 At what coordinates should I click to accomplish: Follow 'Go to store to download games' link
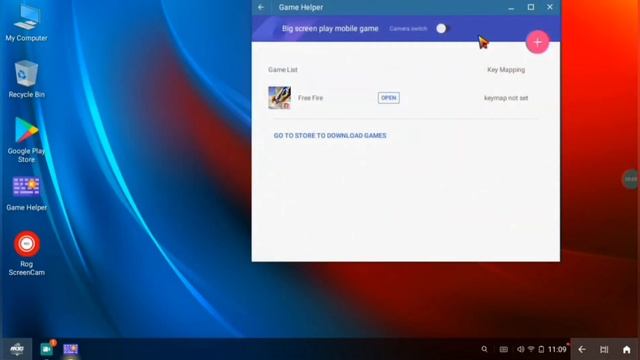330,136
